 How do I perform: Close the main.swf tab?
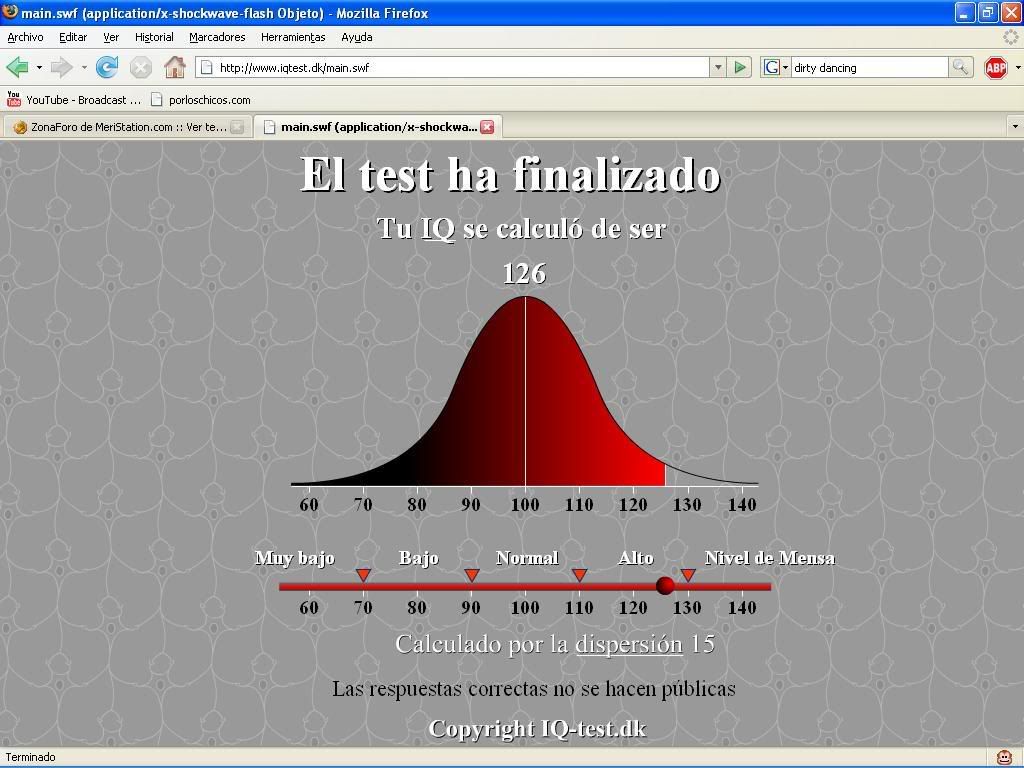coord(487,127)
